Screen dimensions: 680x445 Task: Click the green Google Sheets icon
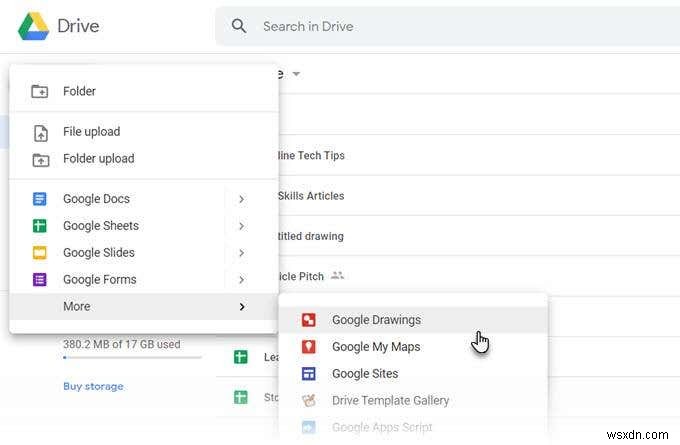coord(40,226)
